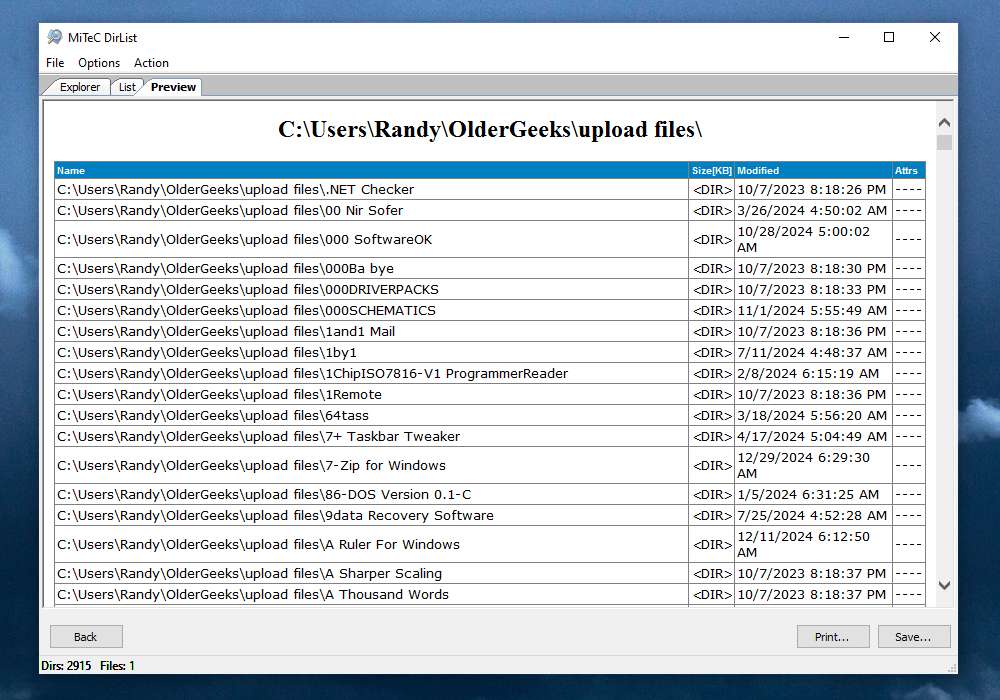Select the 000Ba bye folder path

(225, 268)
